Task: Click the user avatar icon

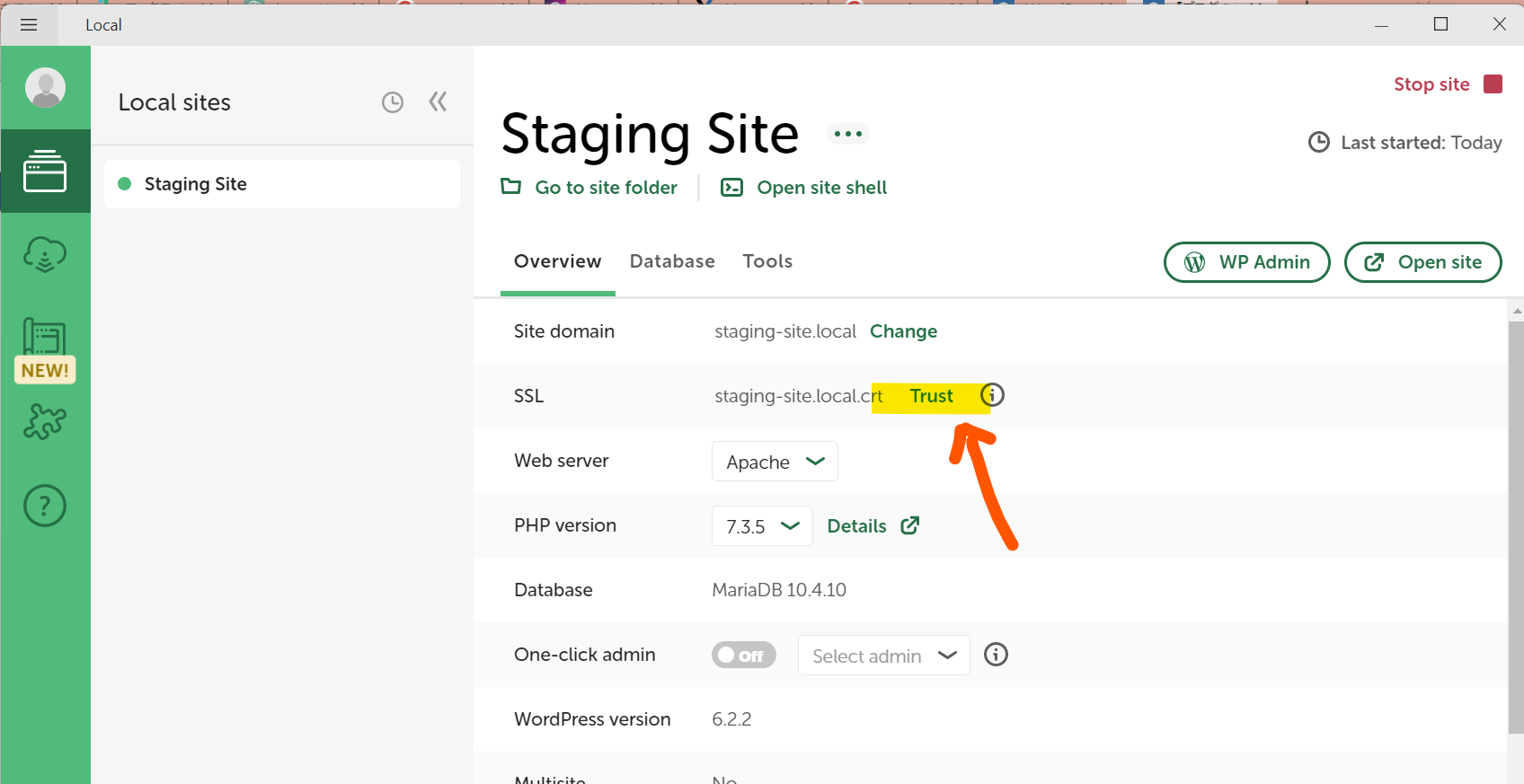Action: pos(45,88)
